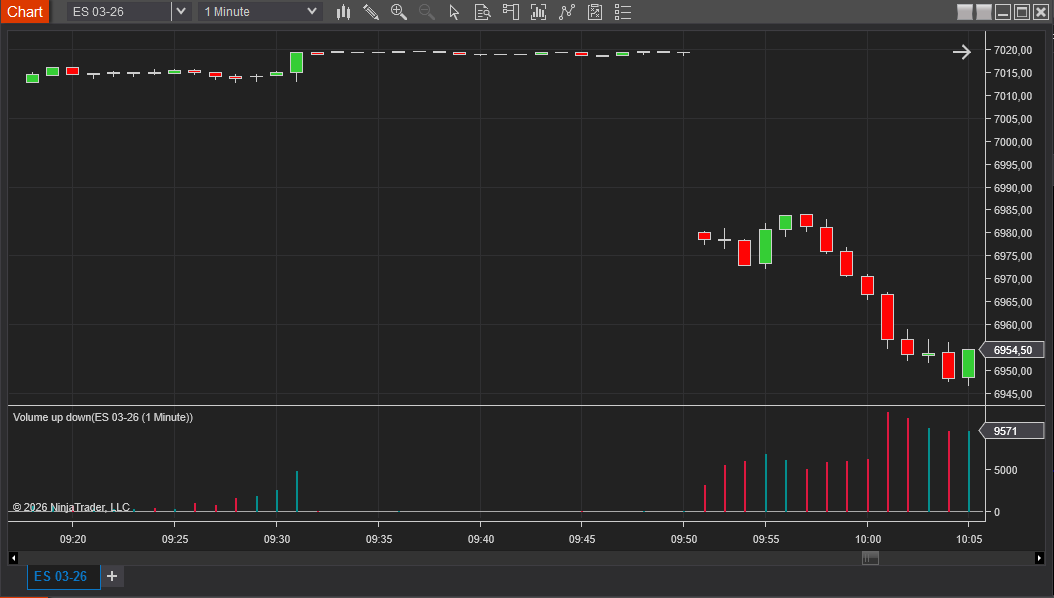Add a new tab with plus button
The height and width of the screenshot is (598, 1054).
click(x=112, y=576)
